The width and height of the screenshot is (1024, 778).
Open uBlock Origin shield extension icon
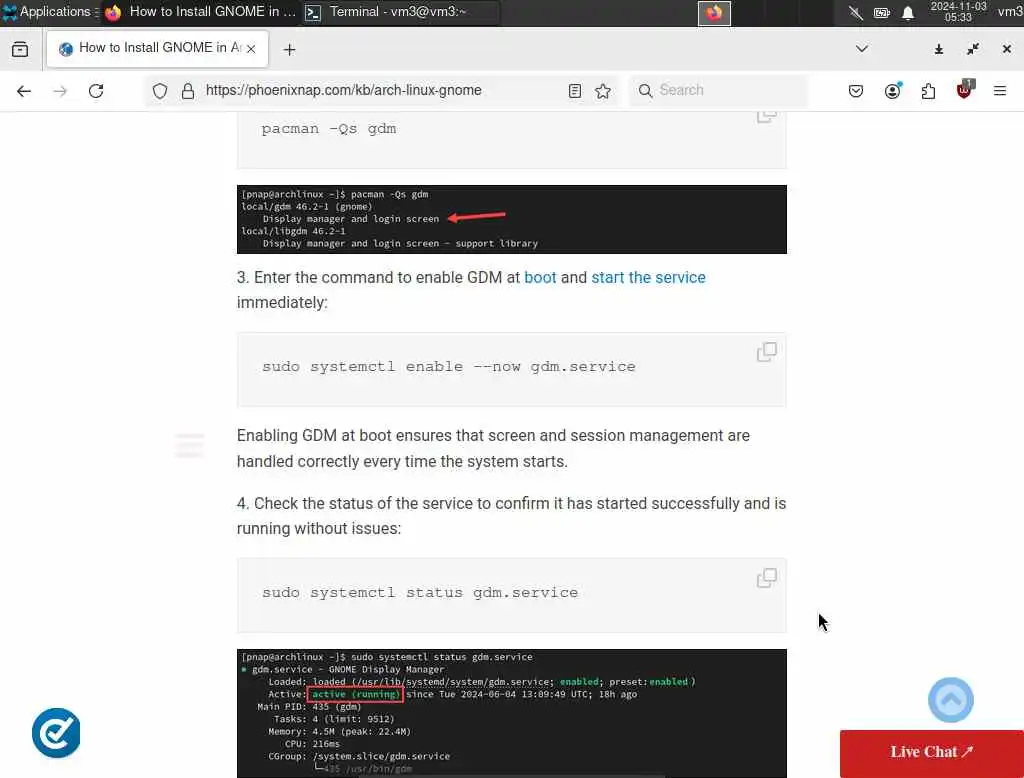[964, 90]
